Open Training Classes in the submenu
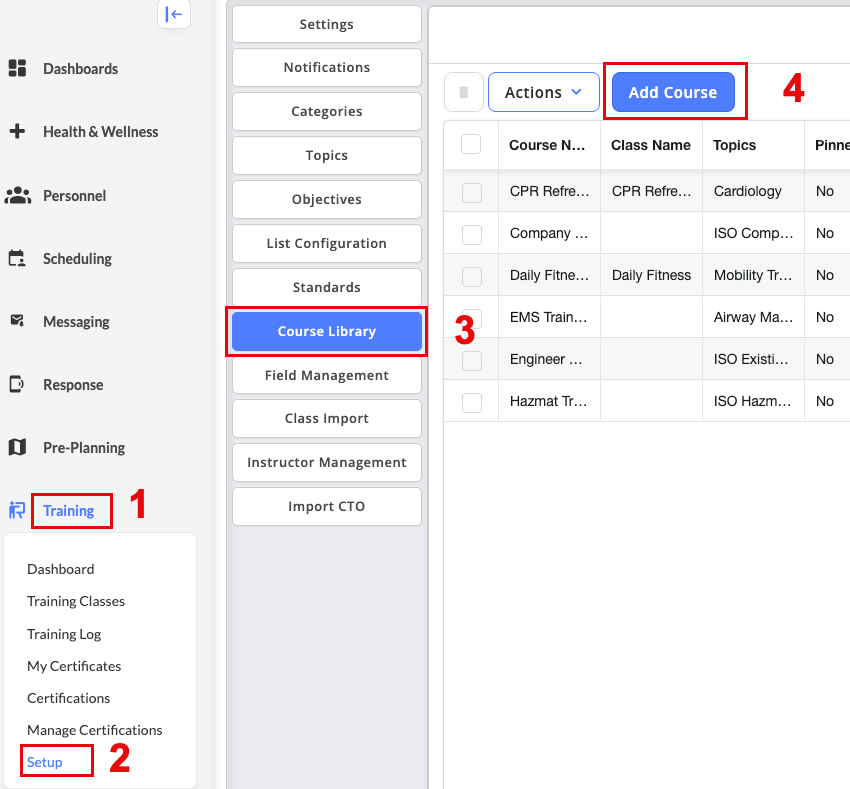The image size is (850, 789). [76, 601]
